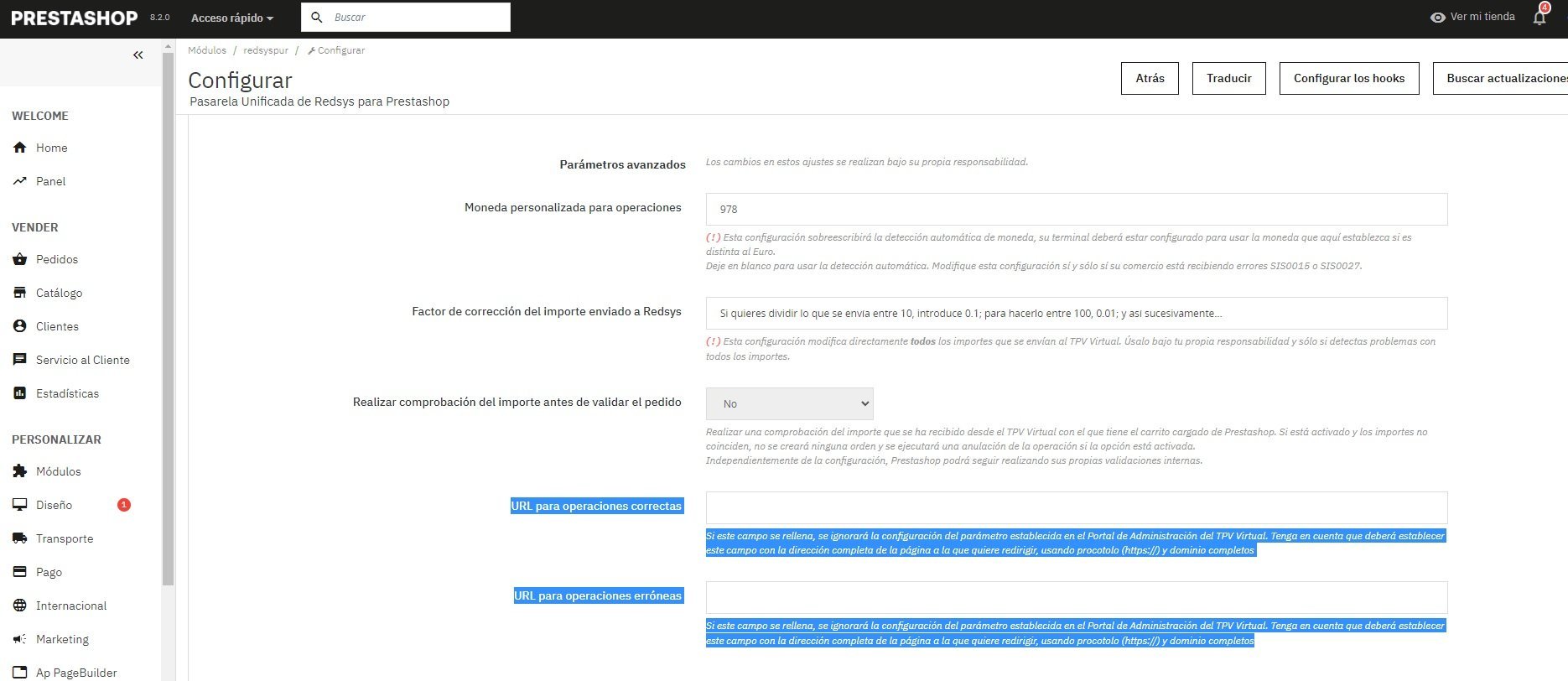The width and height of the screenshot is (1568, 681).
Task: Click the Servicio al Cliente chat icon
Action: 20,360
